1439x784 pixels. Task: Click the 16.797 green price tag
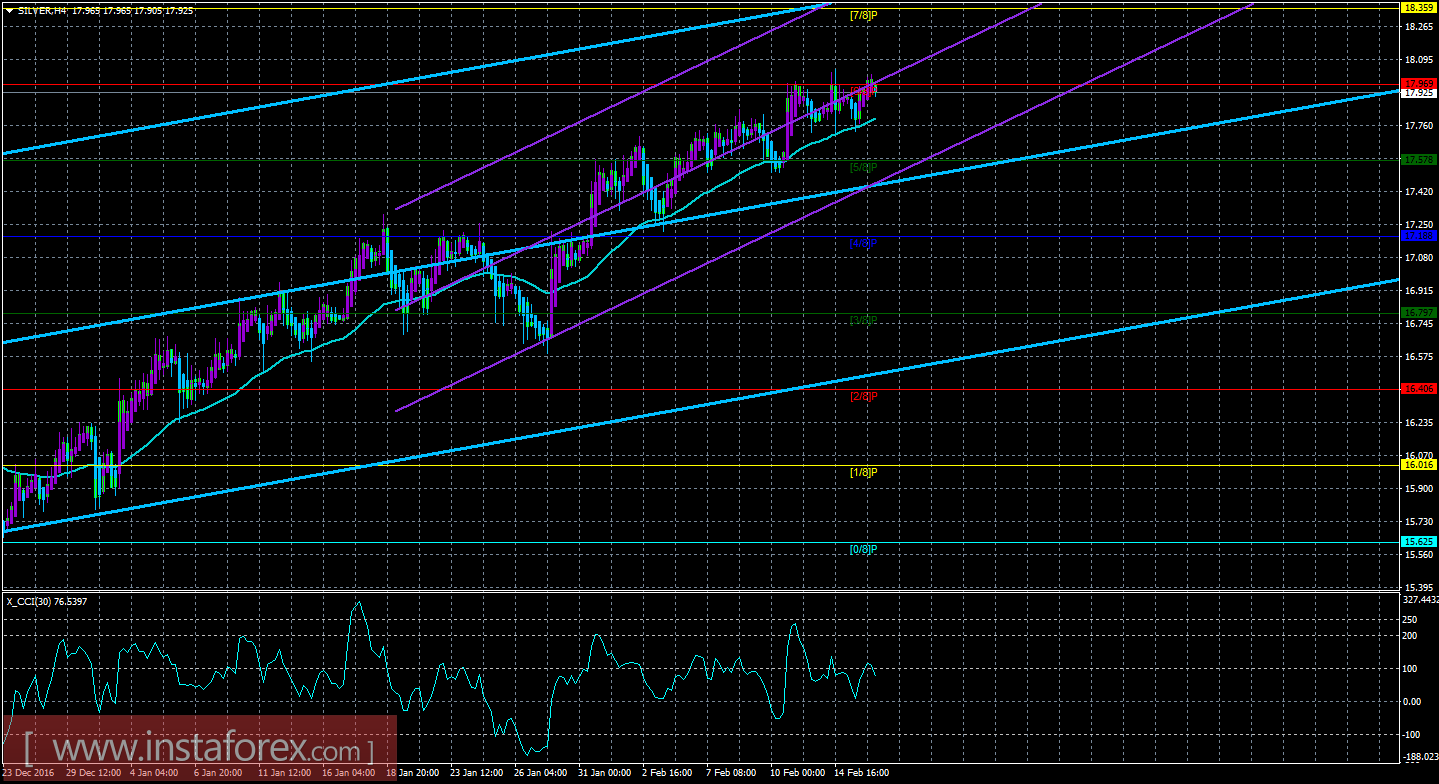coord(1417,313)
